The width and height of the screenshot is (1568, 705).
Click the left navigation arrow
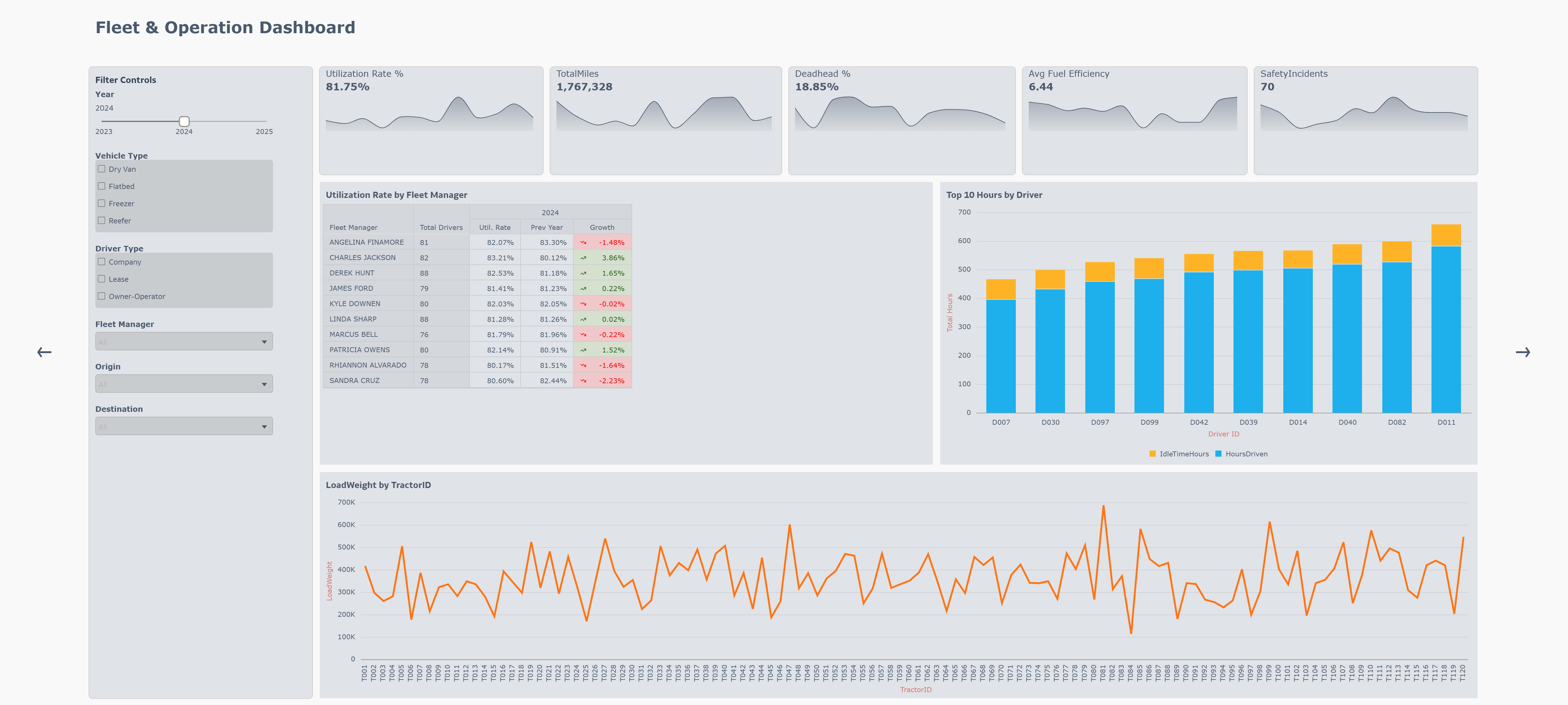point(44,352)
